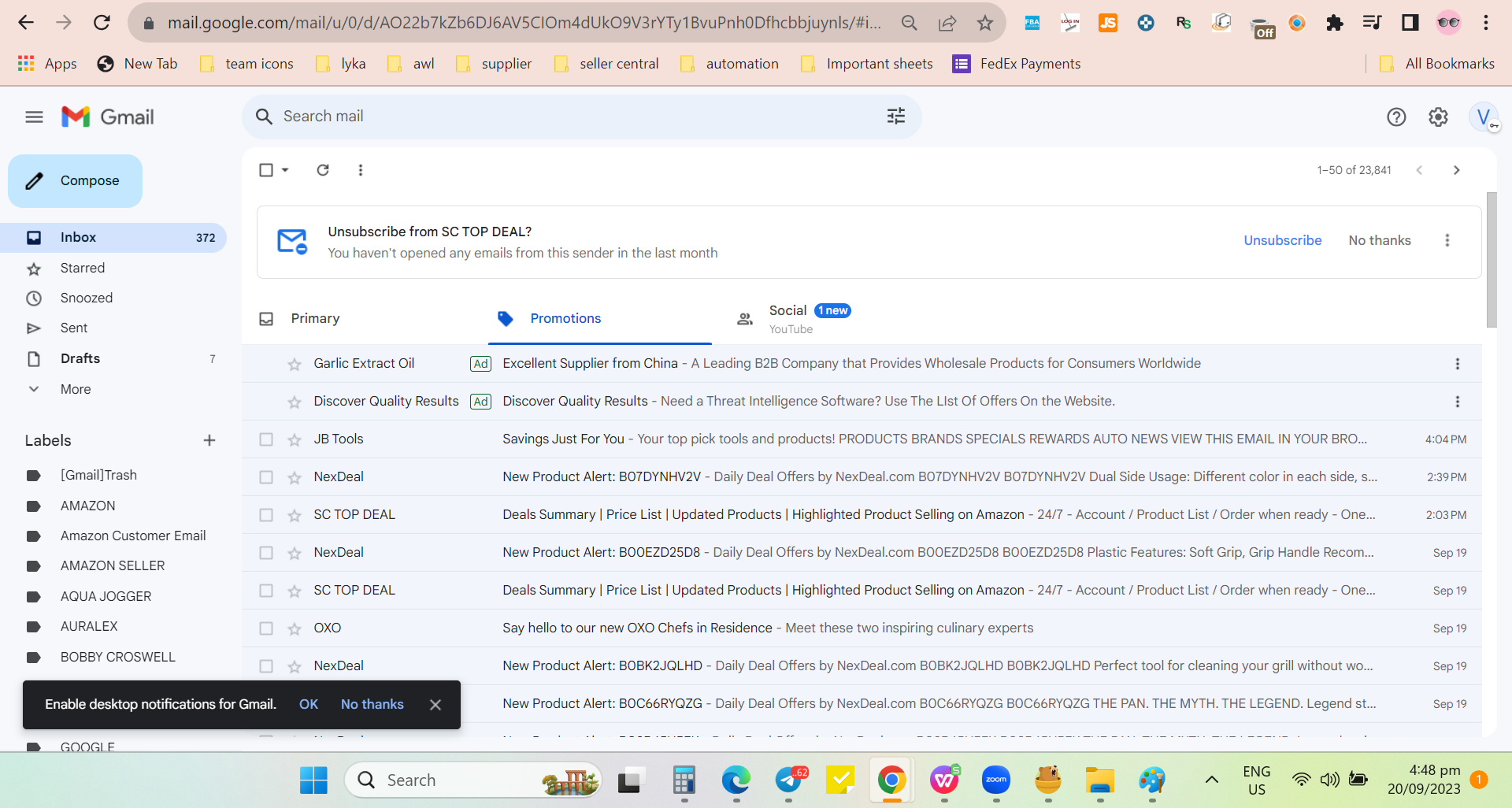Screen dimensions: 1512x808
Task: Open the Important sheets bookmark folder
Action: (x=866, y=64)
